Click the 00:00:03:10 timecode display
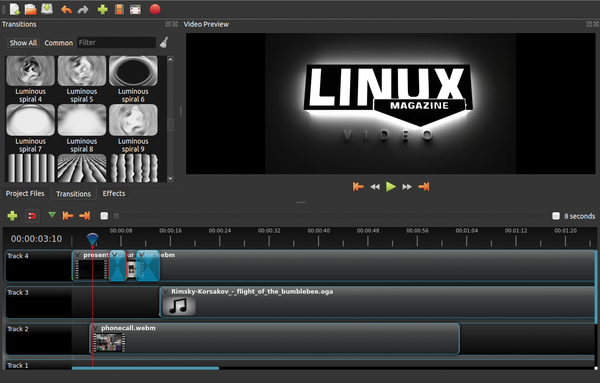This screenshot has height=383, width=600. [36, 239]
